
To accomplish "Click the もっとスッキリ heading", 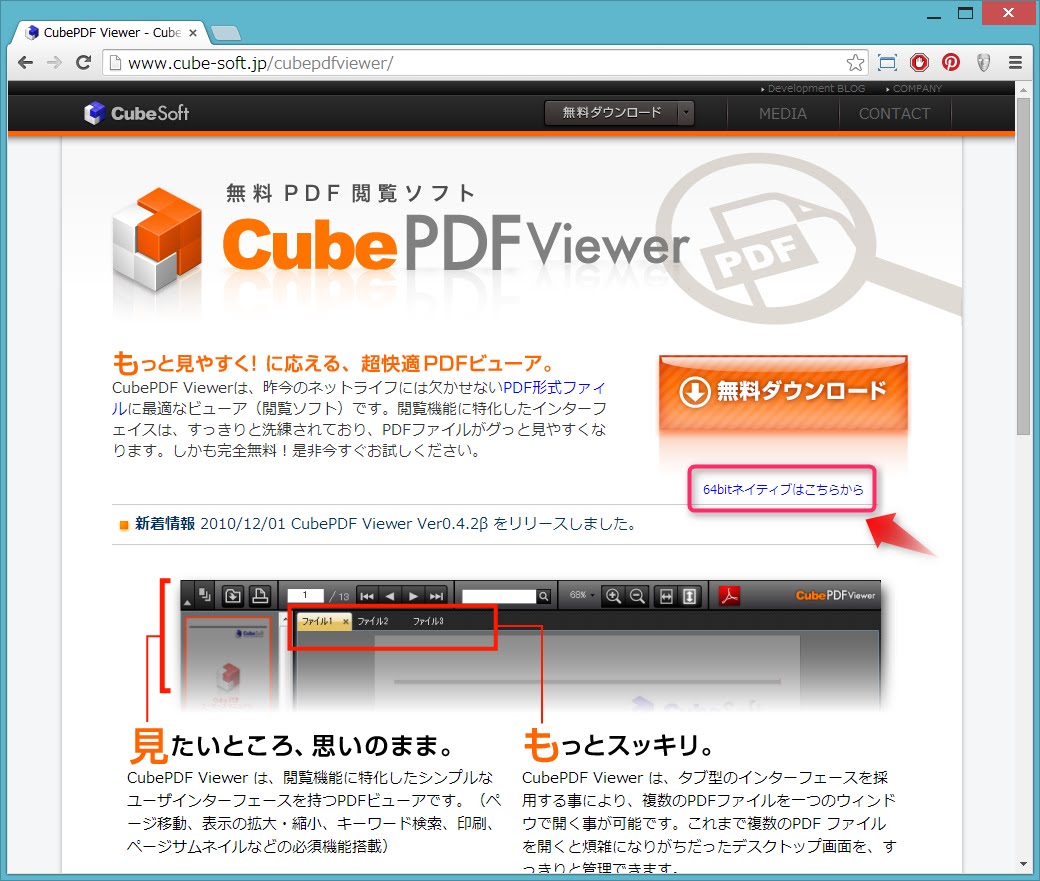I will click(x=618, y=745).
